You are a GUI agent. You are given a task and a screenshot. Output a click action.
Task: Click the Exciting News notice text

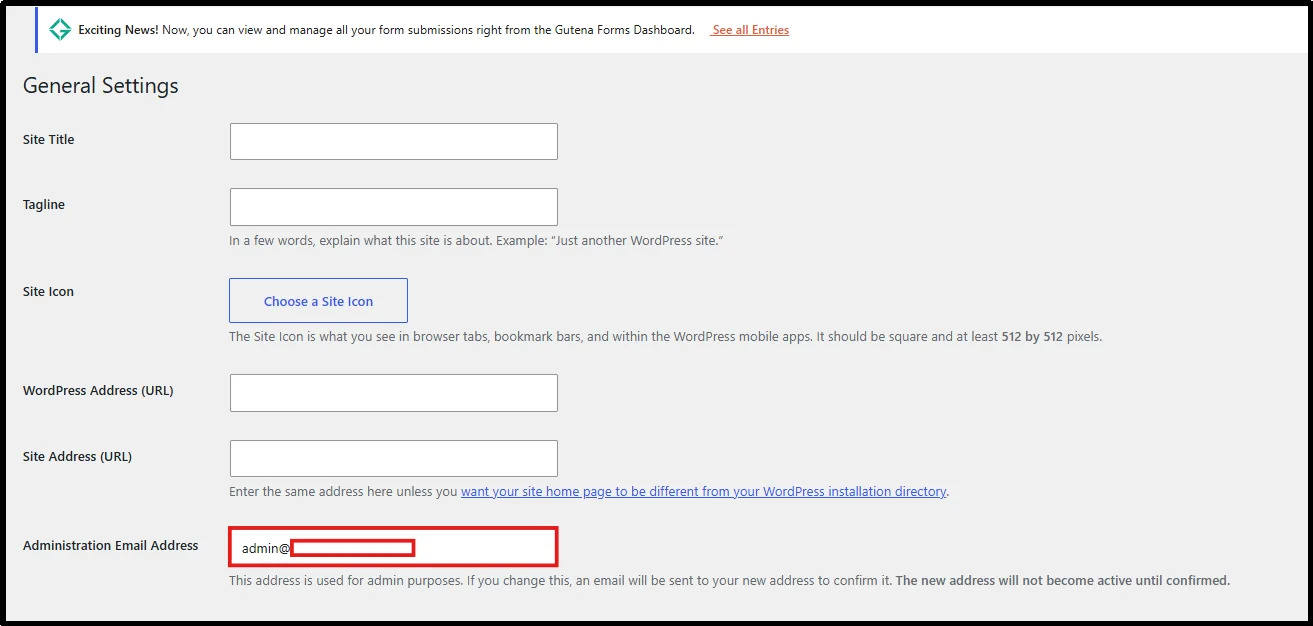(x=386, y=30)
